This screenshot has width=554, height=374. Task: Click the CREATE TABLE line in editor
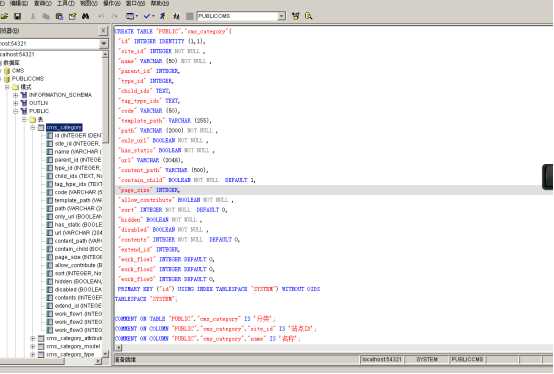(173, 31)
